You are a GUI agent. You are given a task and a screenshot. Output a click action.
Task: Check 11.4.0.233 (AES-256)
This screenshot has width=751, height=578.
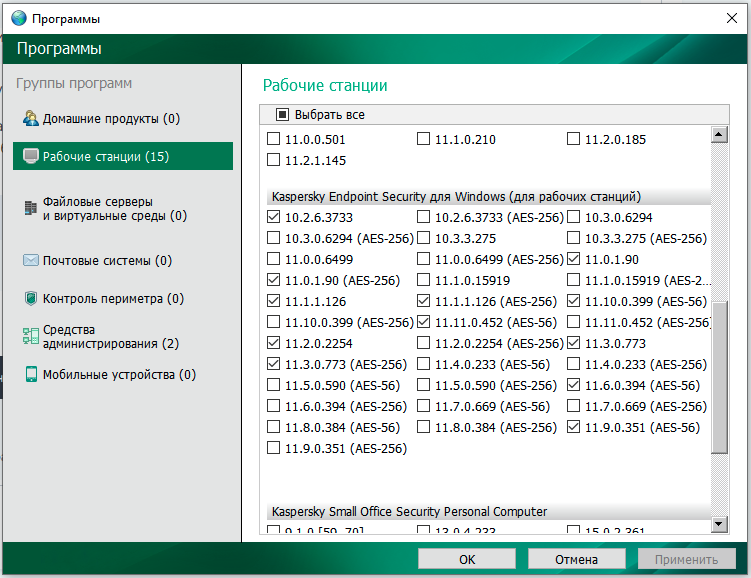click(573, 364)
